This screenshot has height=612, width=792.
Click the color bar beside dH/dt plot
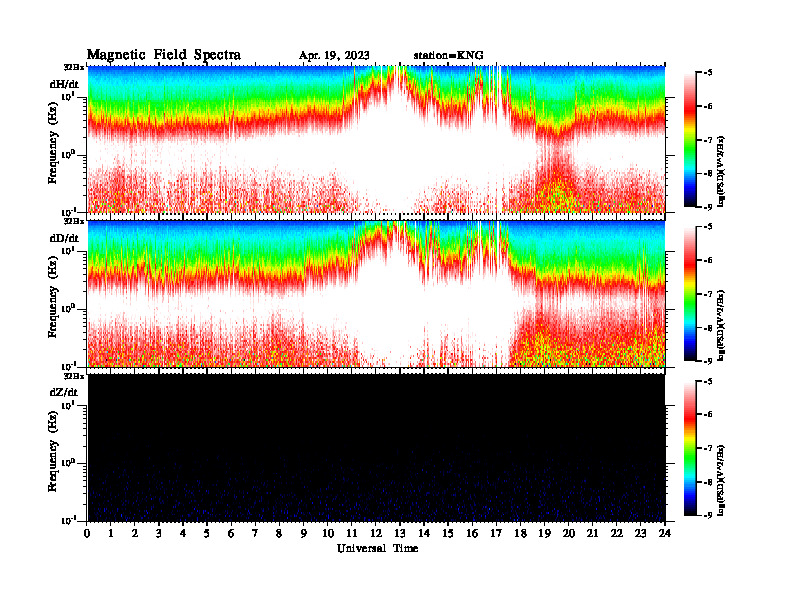(x=689, y=140)
